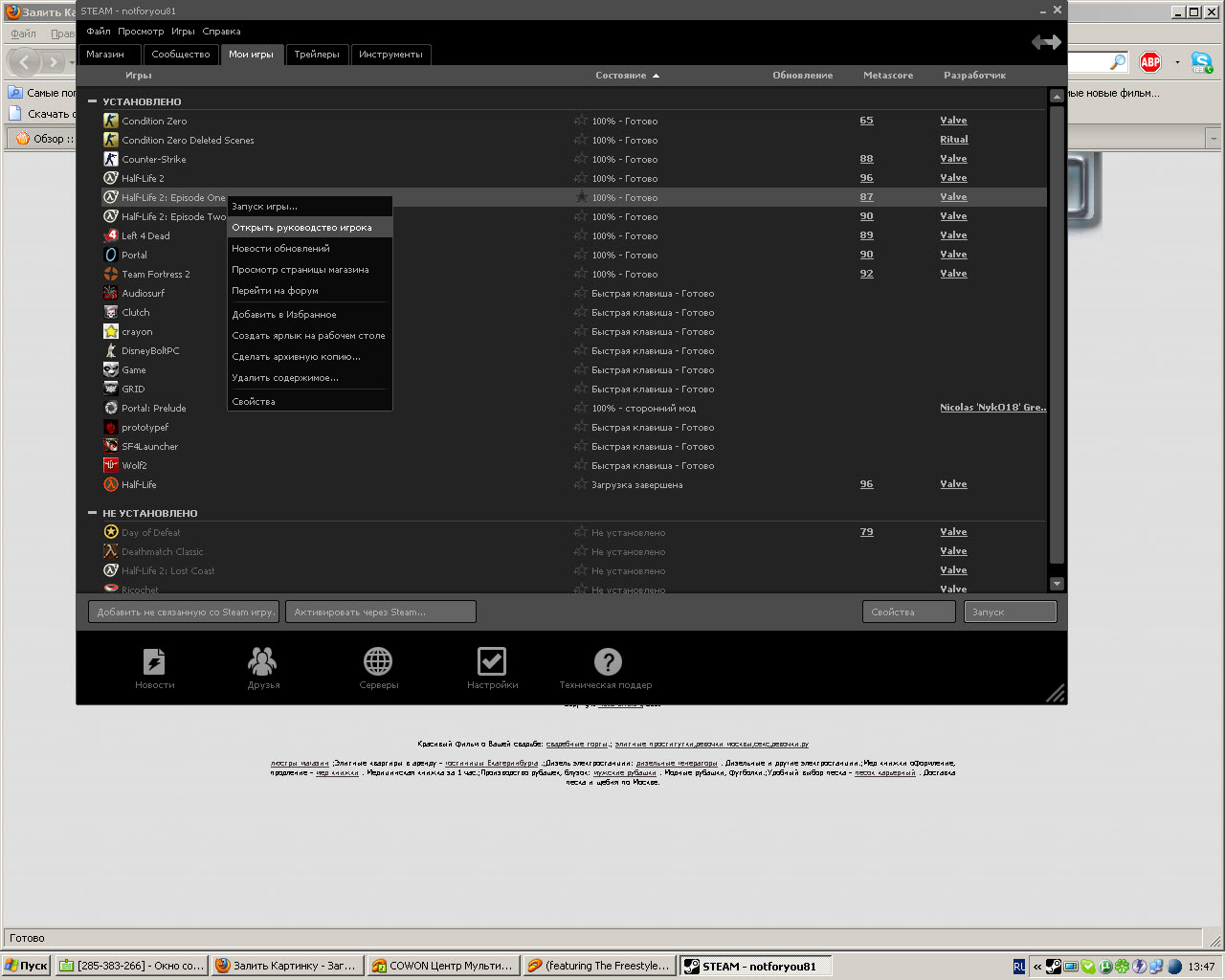Click Добавить не связанную со Steam игру
1225x980 pixels.
point(184,612)
